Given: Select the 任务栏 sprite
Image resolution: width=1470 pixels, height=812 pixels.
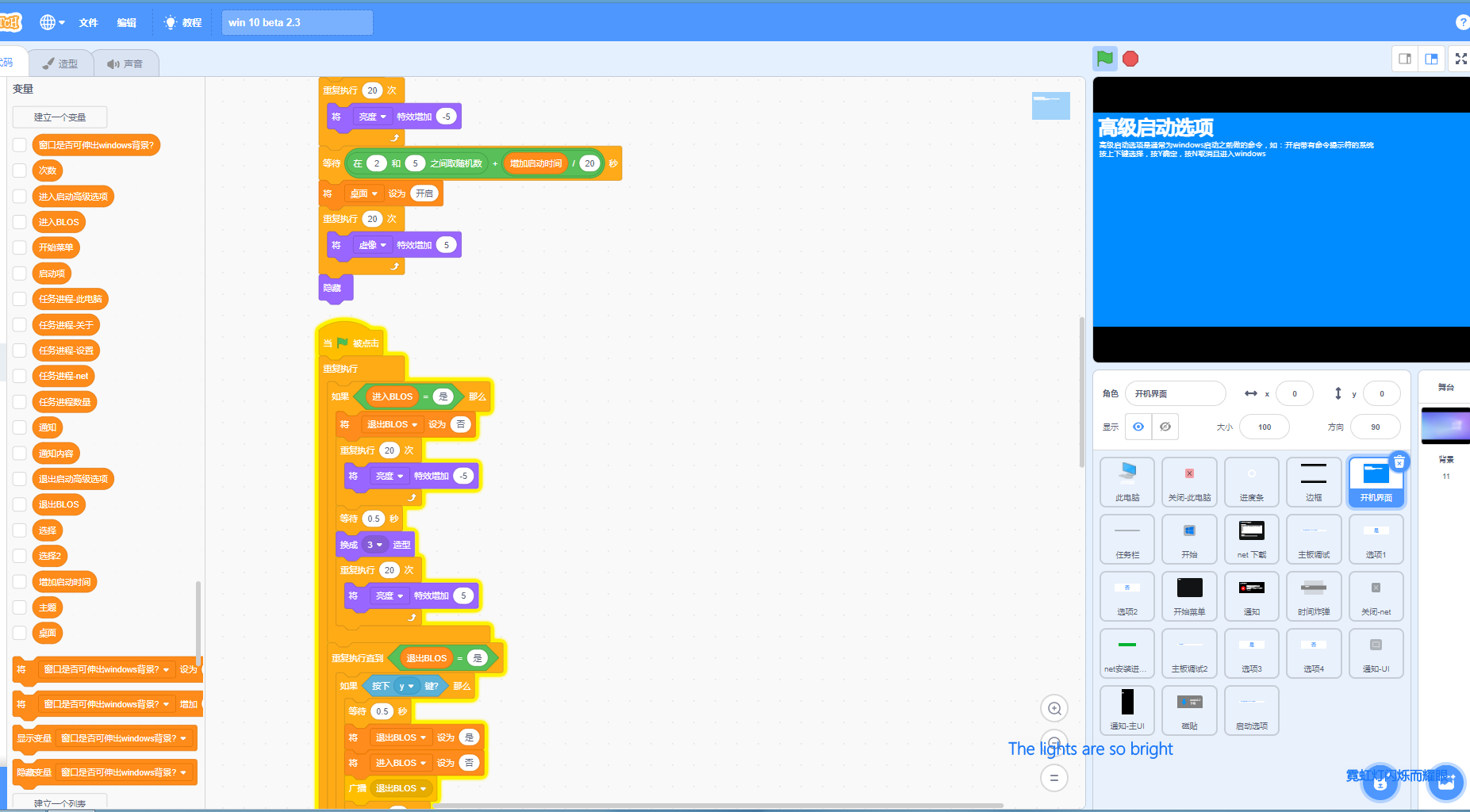Looking at the screenshot, I should (1127, 538).
